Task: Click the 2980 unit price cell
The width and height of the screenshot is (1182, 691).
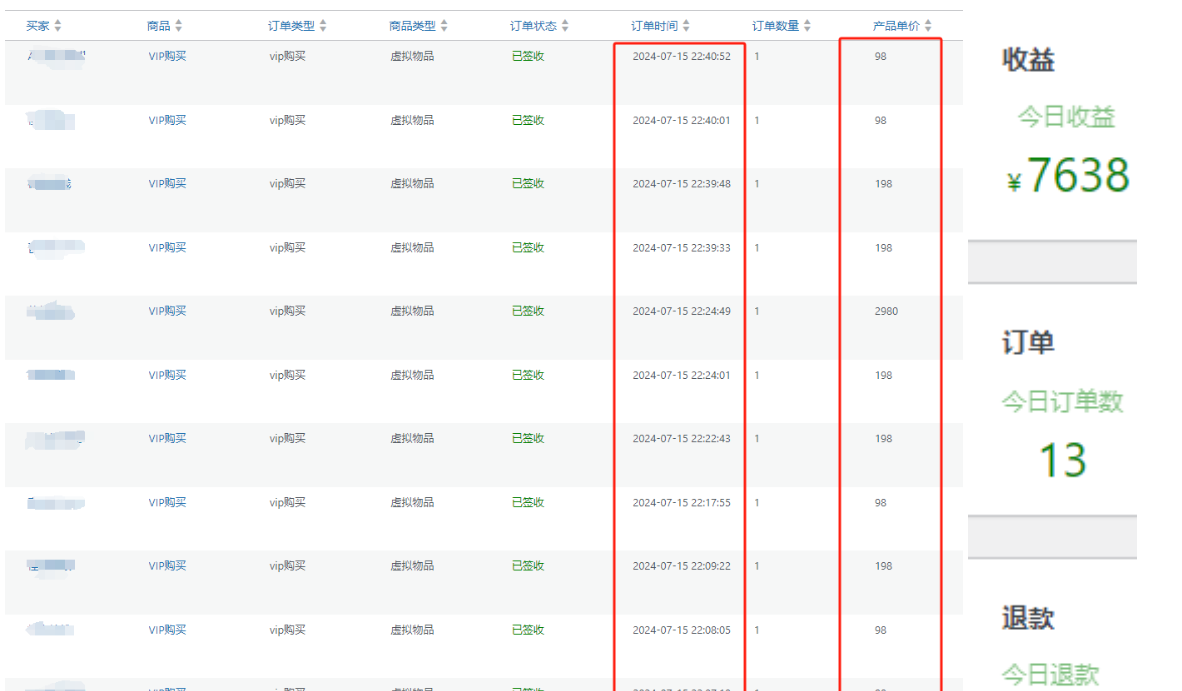Action: tap(885, 311)
